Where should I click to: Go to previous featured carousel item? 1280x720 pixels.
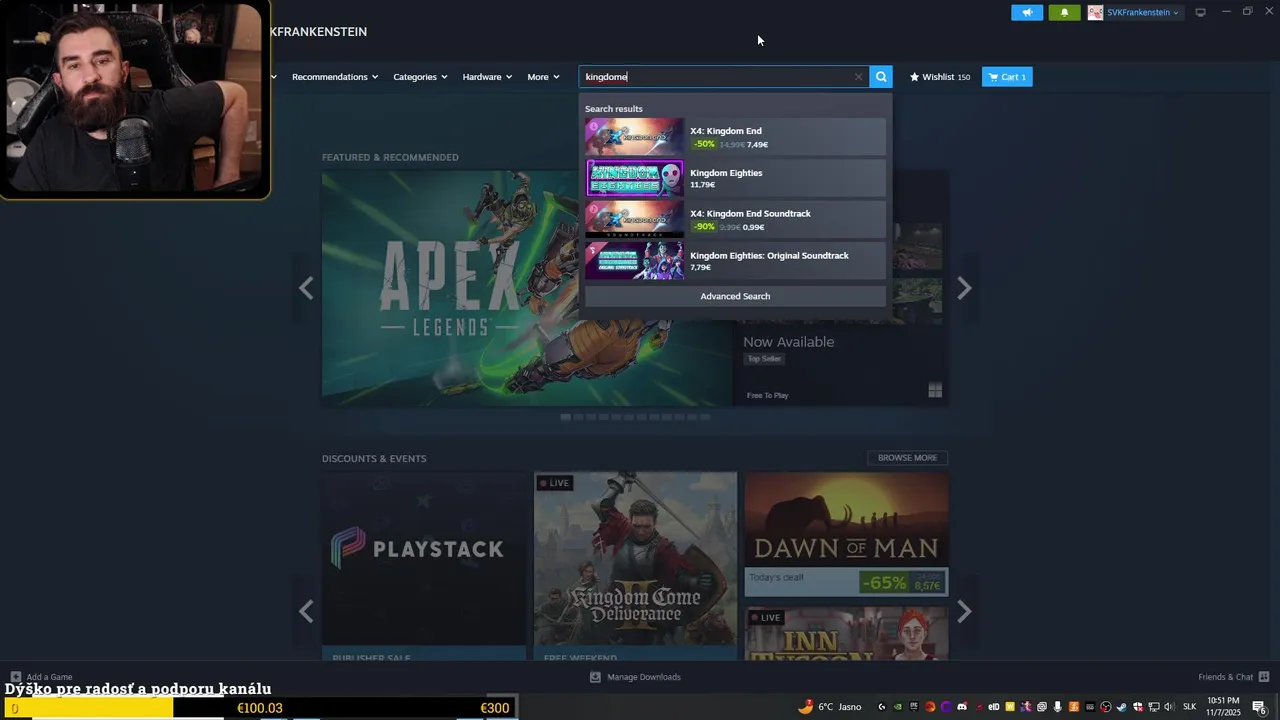306,288
